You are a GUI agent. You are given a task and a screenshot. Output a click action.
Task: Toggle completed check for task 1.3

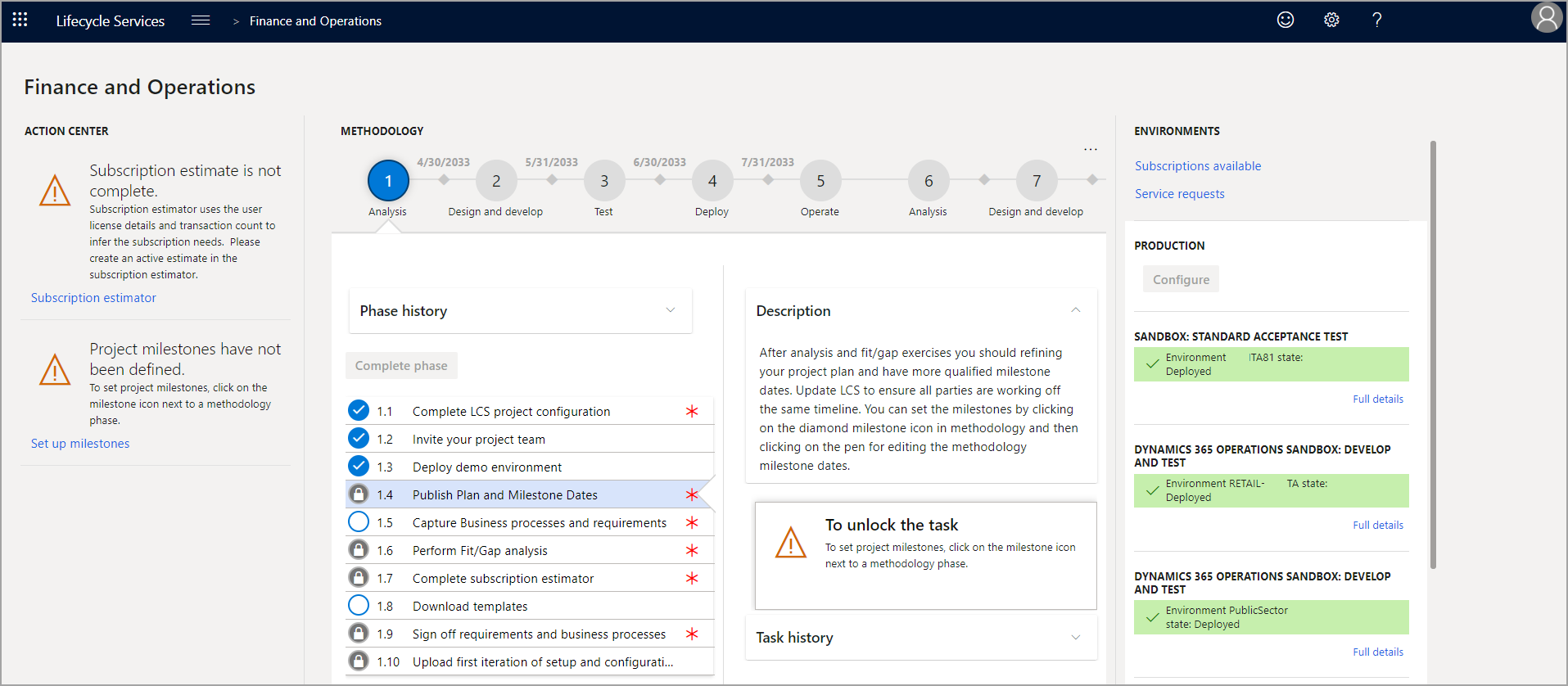[x=359, y=467]
